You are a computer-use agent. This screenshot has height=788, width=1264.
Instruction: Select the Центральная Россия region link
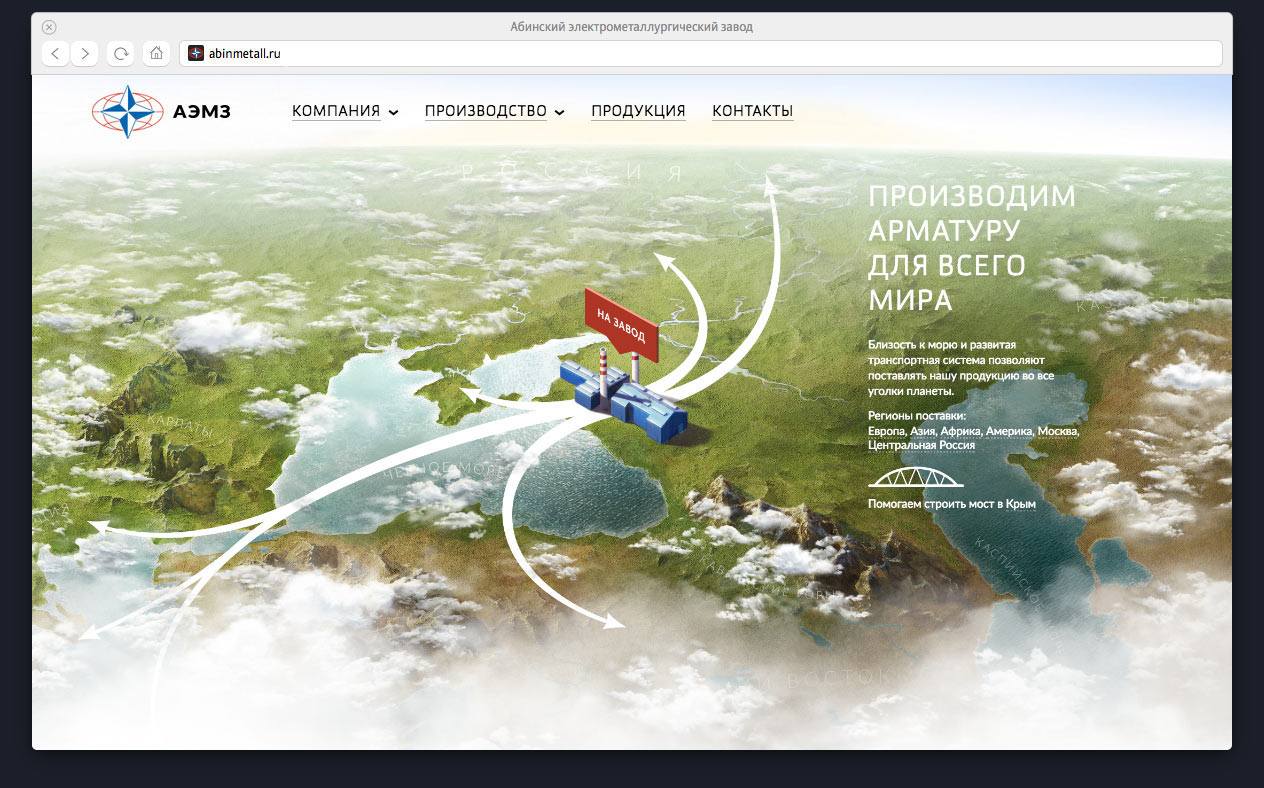(921, 444)
